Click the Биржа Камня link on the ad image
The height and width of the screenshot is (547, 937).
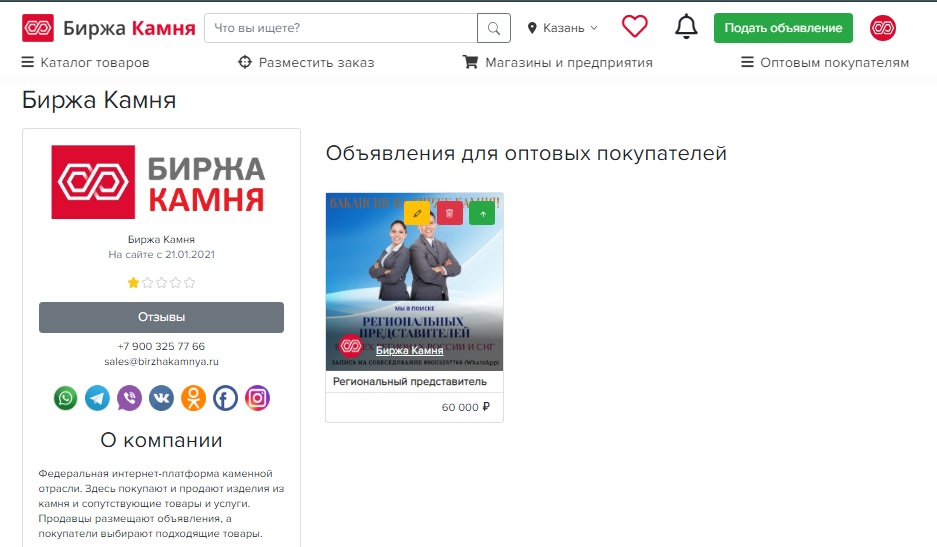point(409,350)
